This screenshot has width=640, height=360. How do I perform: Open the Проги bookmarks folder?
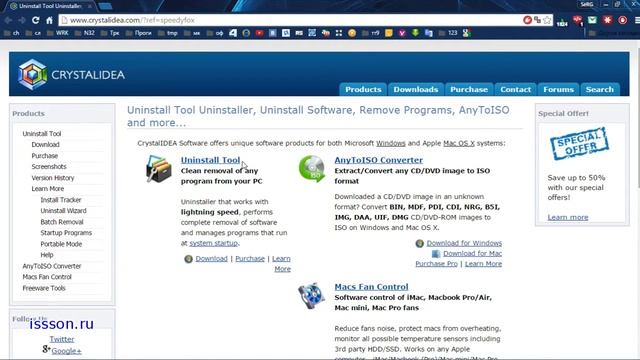click(x=139, y=33)
